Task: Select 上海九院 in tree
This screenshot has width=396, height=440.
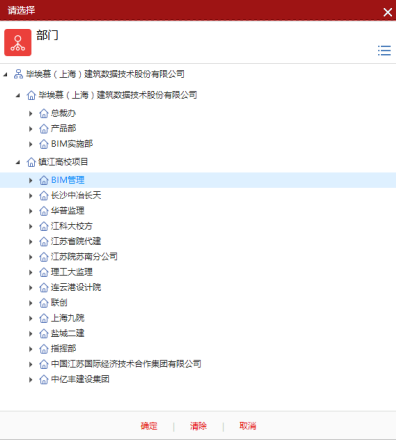Action: click(x=67, y=318)
